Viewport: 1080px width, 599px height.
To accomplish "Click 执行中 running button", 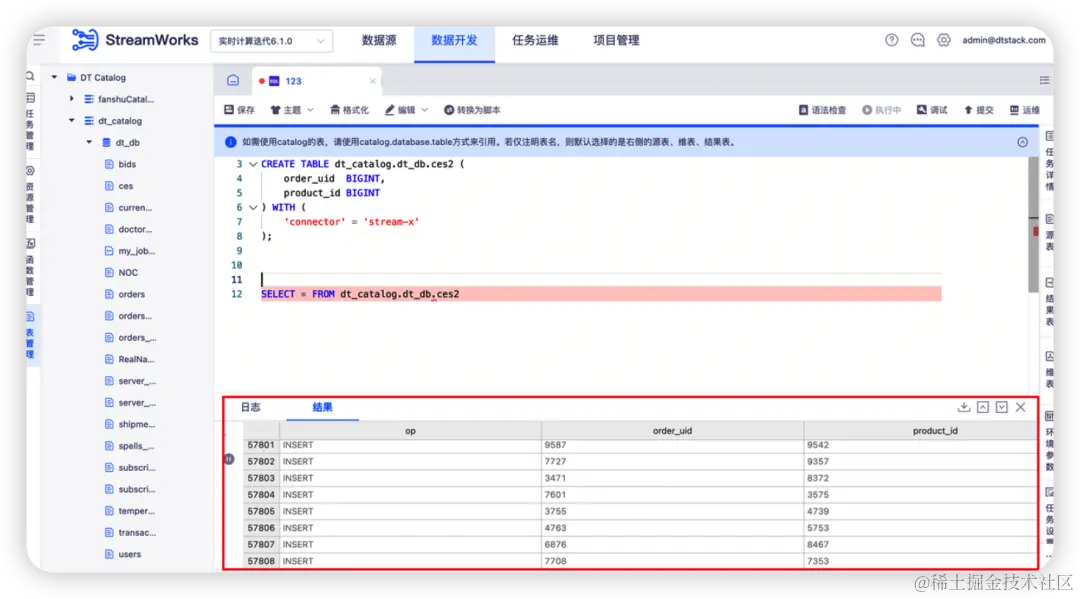I will click(881, 109).
